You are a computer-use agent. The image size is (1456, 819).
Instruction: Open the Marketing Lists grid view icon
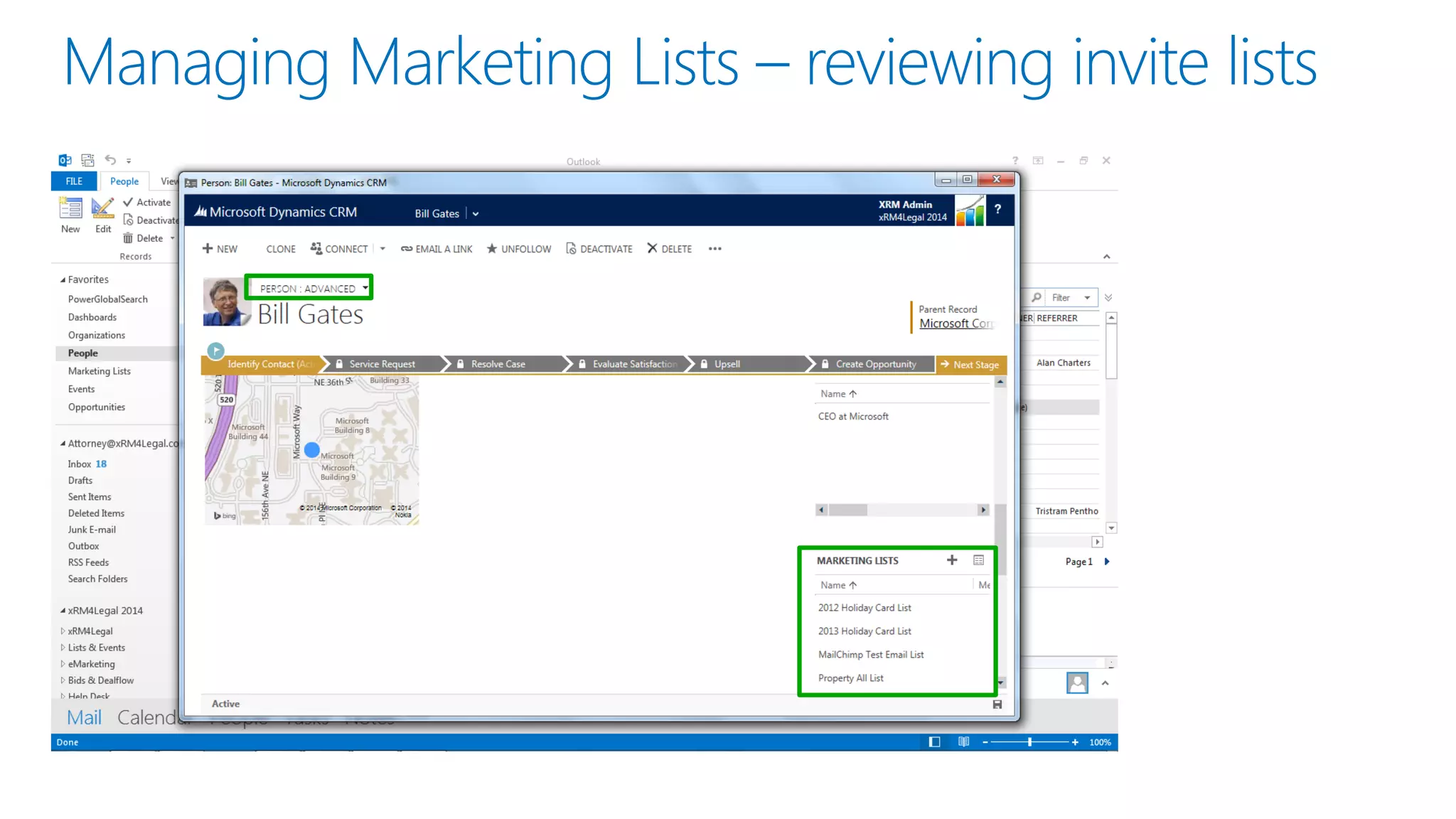pos(979,560)
